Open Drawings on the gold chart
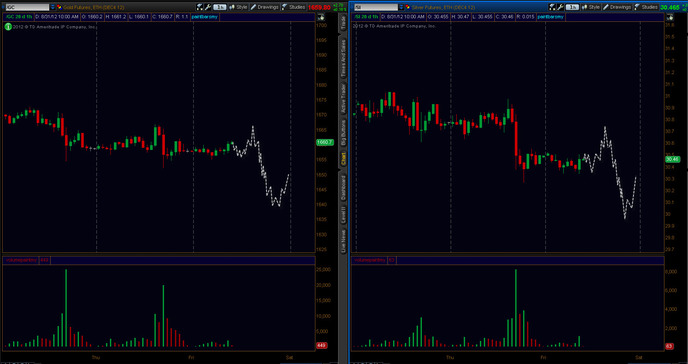 point(265,7)
